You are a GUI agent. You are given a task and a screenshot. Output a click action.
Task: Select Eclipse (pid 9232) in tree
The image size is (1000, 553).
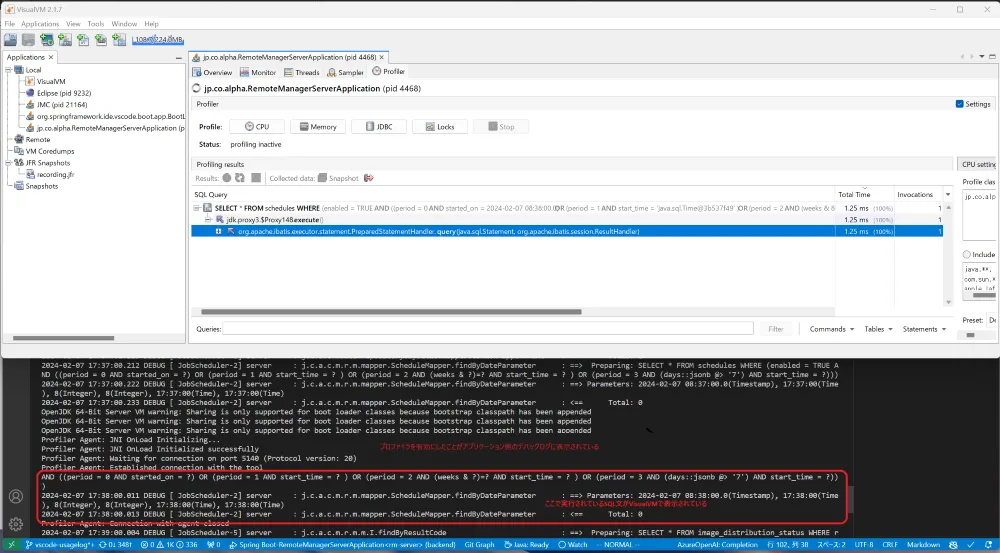64,93
